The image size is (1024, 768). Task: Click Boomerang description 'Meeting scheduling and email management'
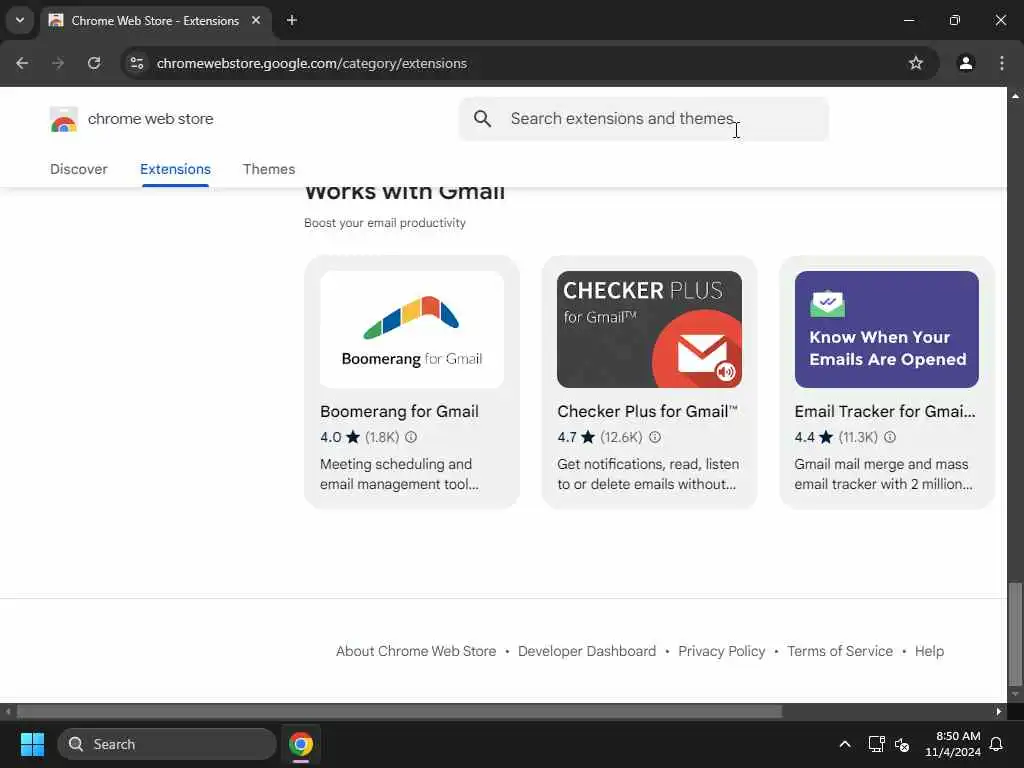click(x=399, y=474)
